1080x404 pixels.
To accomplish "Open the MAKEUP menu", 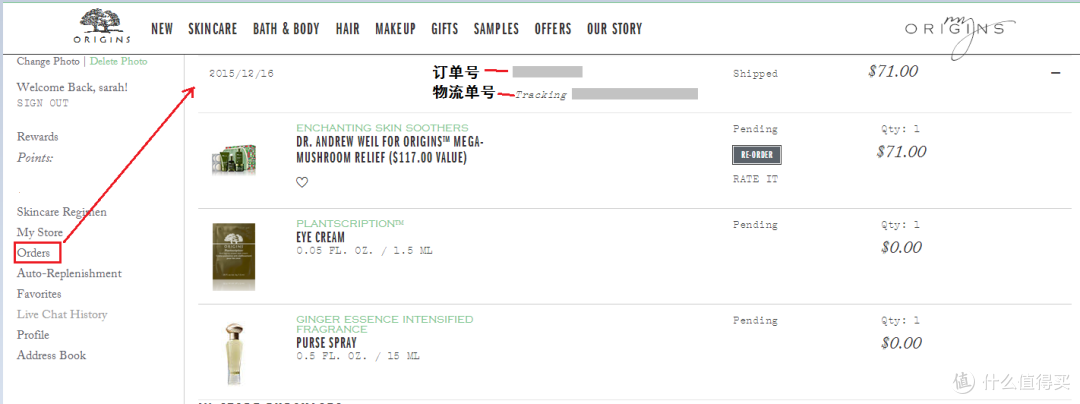I will [x=395, y=29].
